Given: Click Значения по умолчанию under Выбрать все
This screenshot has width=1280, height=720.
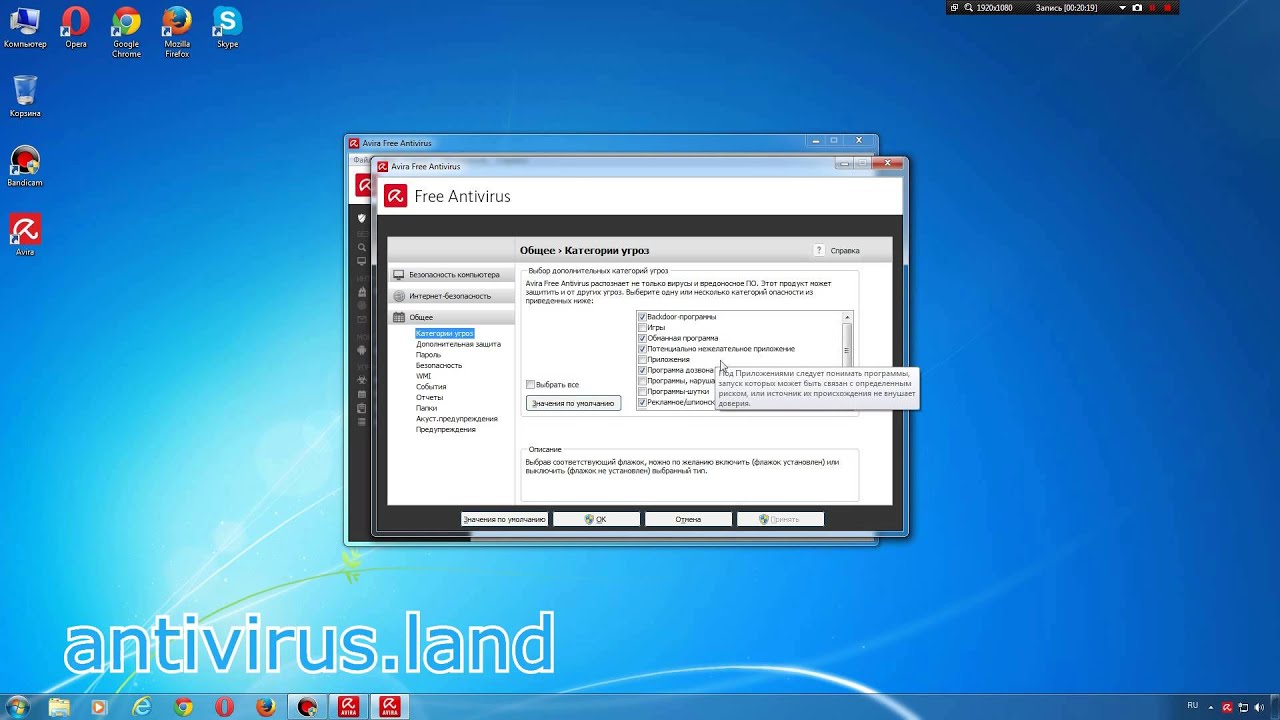Looking at the screenshot, I should (573, 403).
